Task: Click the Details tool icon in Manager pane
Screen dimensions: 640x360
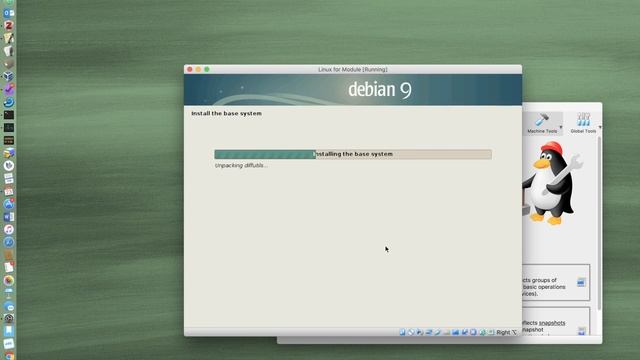Action: pyautogui.click(x=581, y=282)
